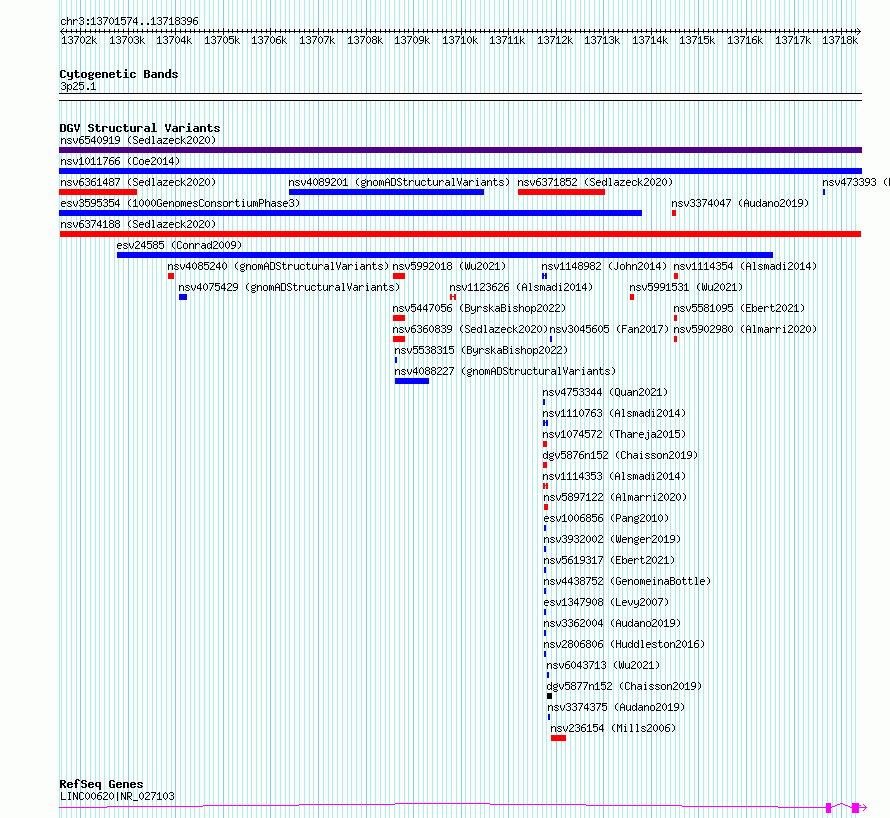890x818 pixels.
Task: Click the blue esv24585 variant bar
Action: [445, 255]
